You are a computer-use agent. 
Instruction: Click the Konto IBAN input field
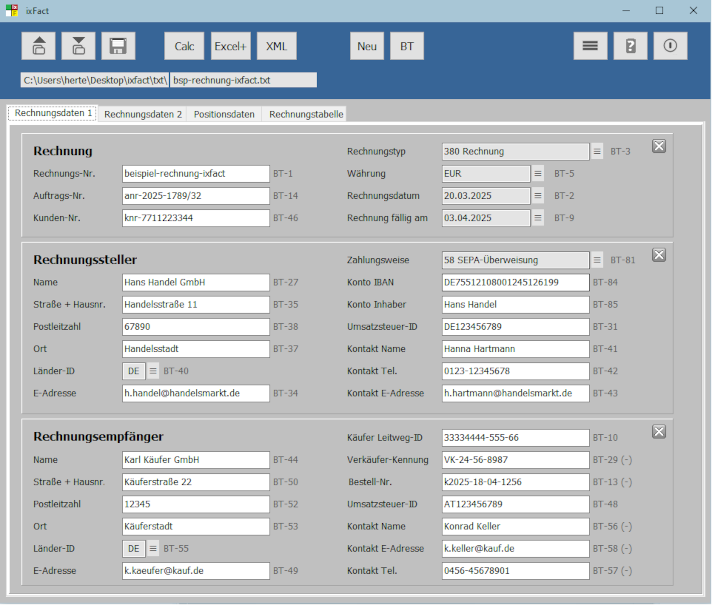(515, 282)
